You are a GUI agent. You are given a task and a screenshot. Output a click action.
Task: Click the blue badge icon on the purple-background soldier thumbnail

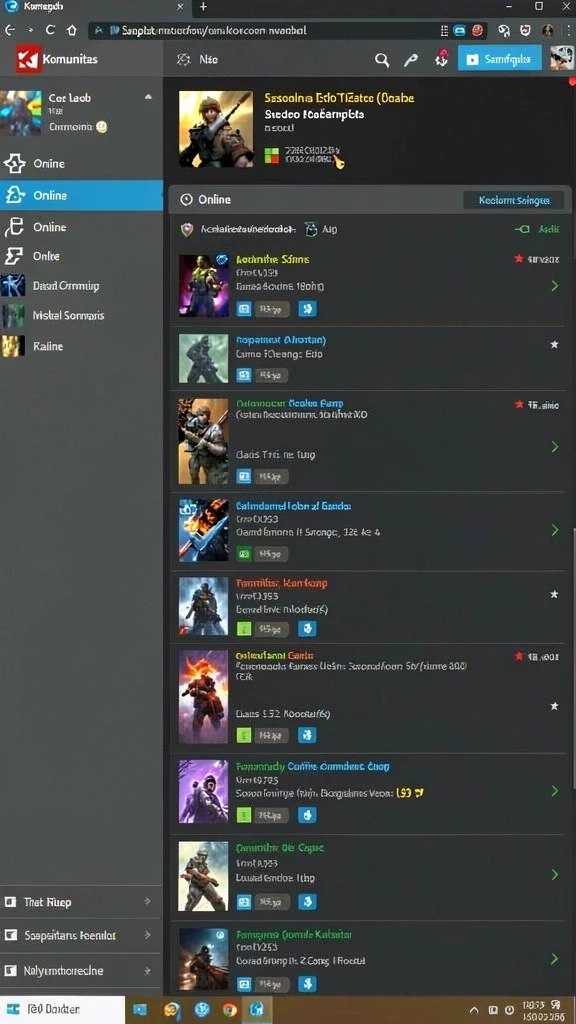(x=222, y=259)
